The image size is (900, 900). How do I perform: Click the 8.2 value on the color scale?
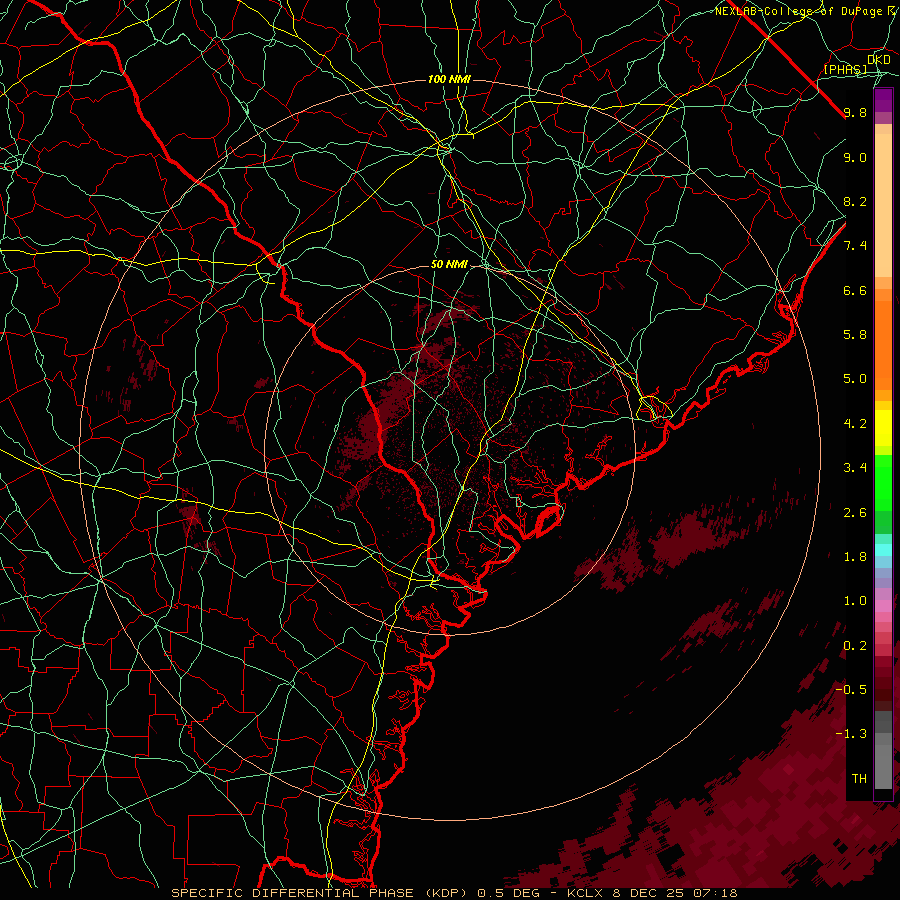pos(855,201)
